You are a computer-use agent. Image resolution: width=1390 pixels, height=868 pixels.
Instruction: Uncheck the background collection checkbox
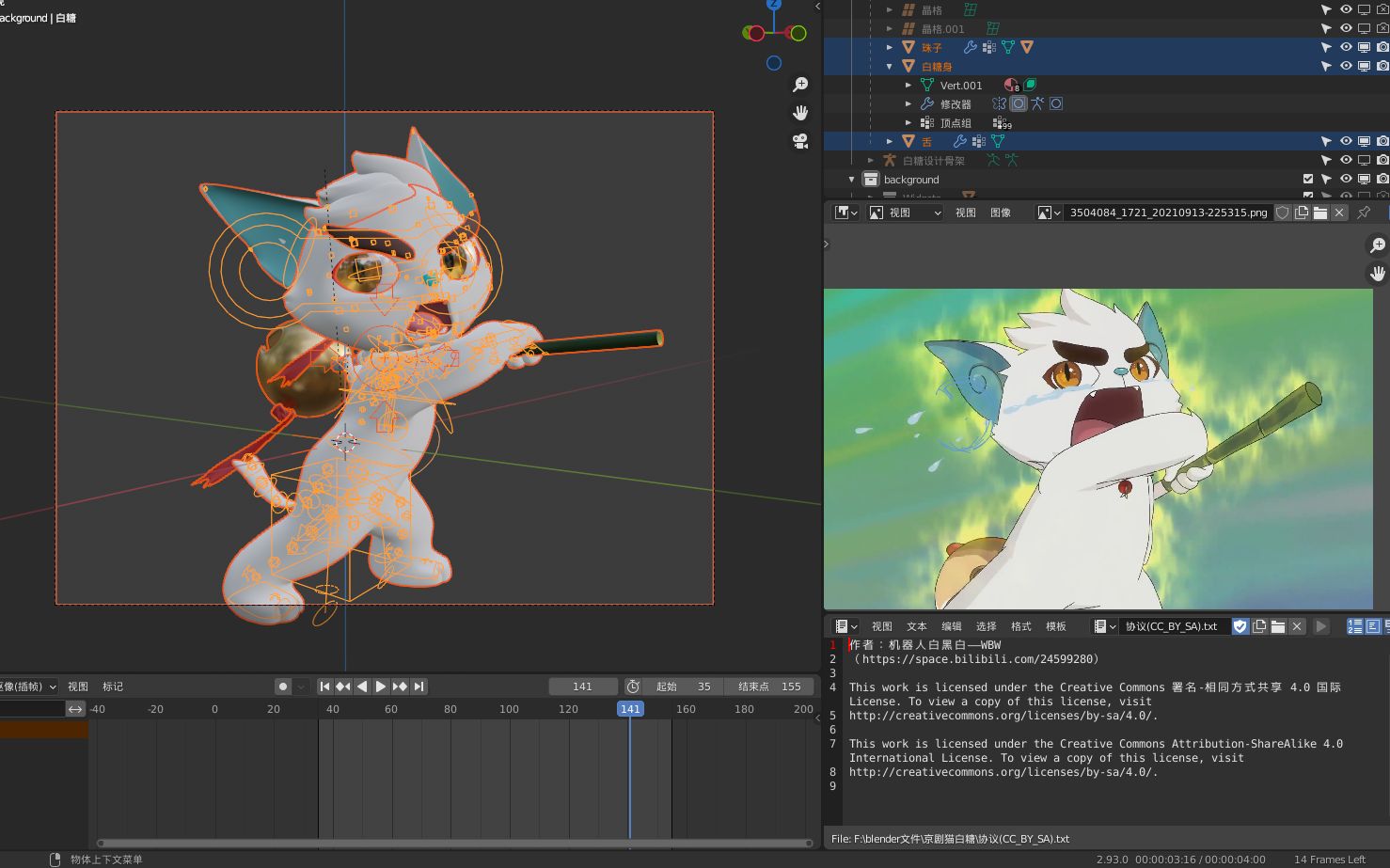click(1308, 179)
